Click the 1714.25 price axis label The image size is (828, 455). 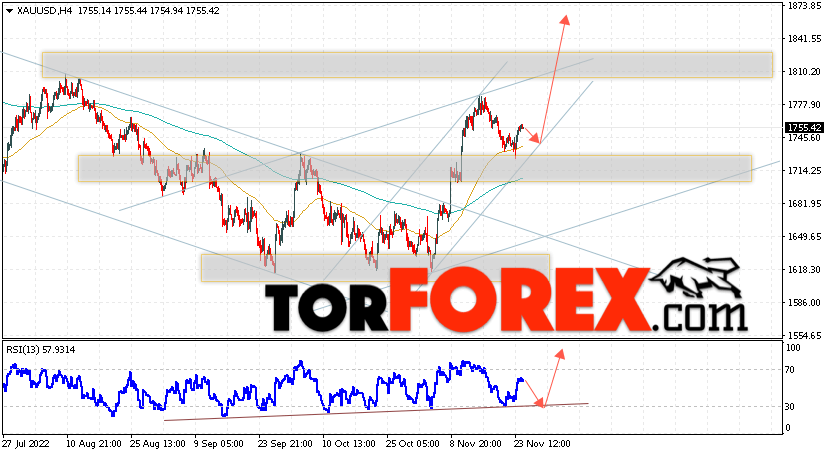coord(804,170)
